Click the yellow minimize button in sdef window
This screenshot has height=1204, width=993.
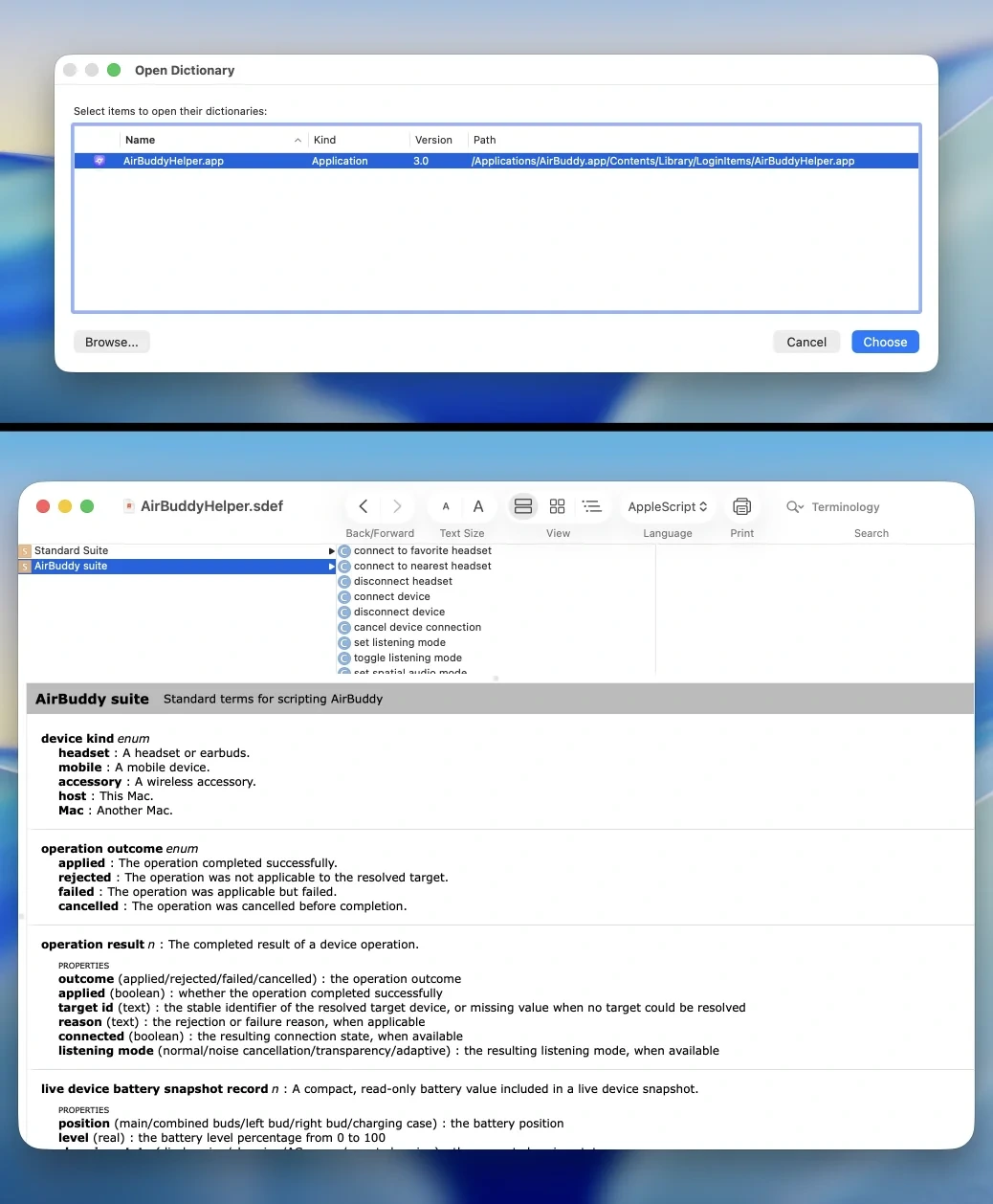(x=65, y=506)
